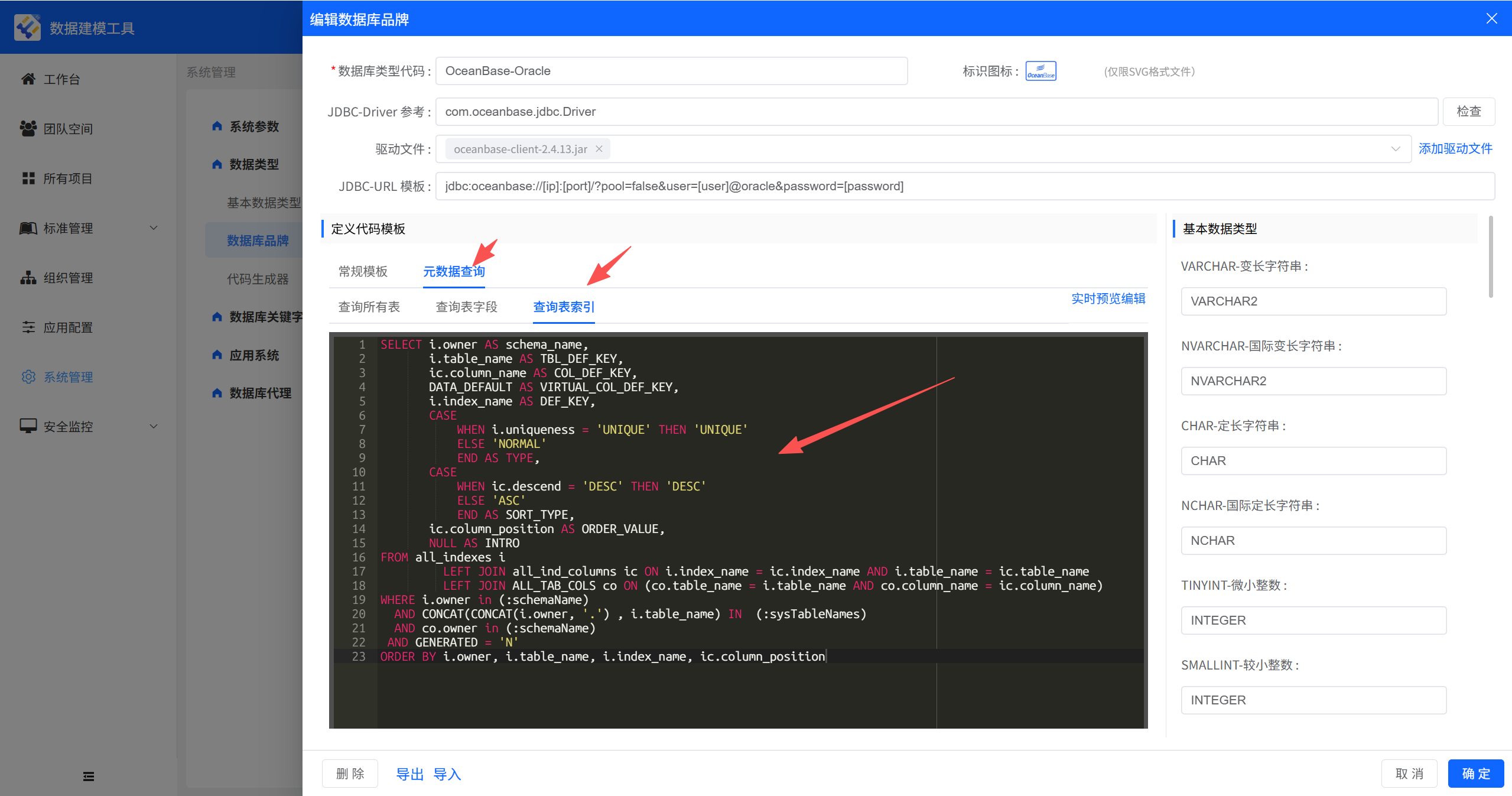1512x796 pixels.
Task: Click the house icon beside 应用系统
Action: pos(217,355)
